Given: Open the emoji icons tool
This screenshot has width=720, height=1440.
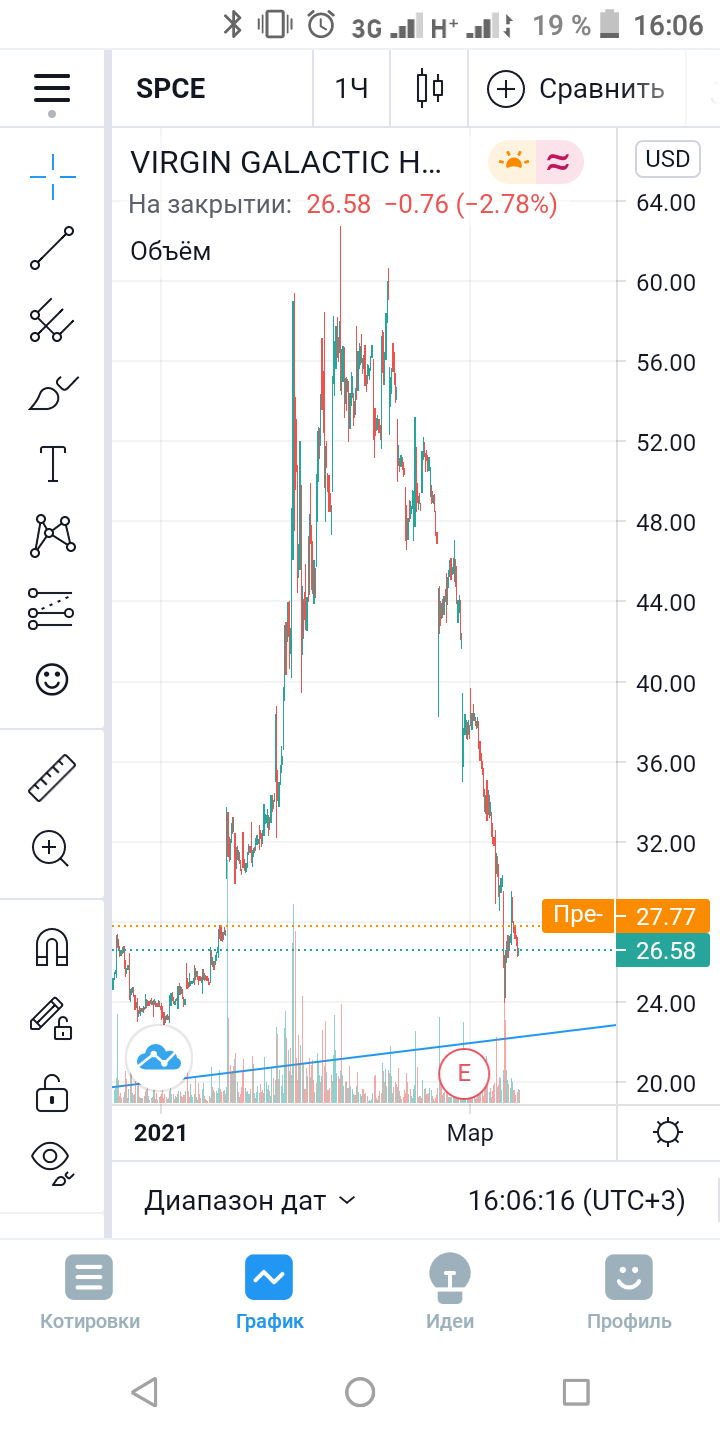Looking at the screenshot, I should click(52, 680).
